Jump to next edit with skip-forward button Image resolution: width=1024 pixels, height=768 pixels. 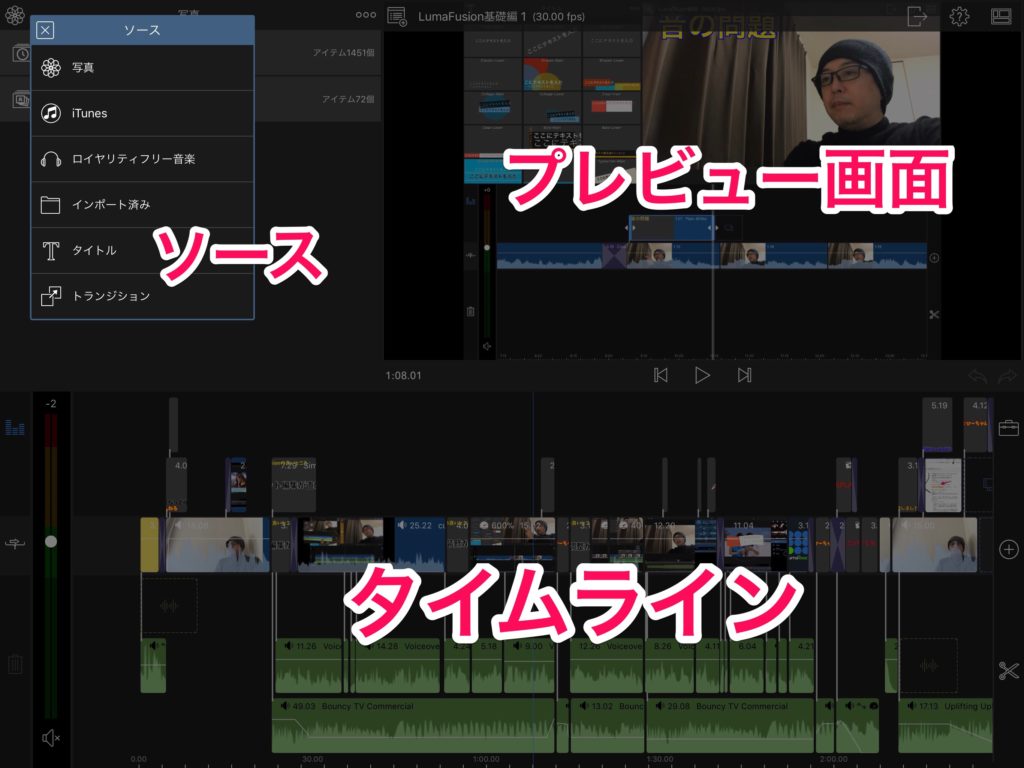pos(744,375)
